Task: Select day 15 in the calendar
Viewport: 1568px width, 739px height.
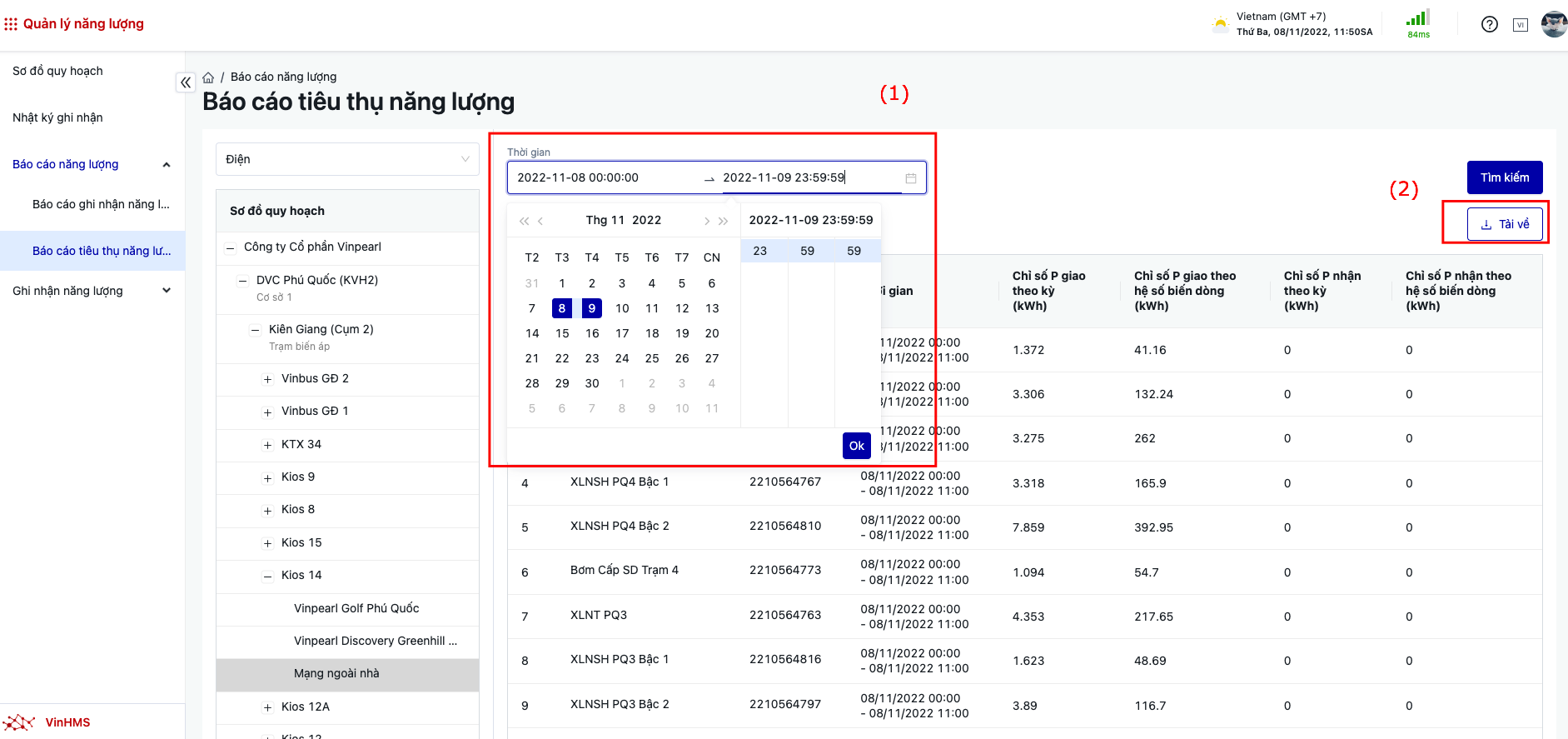Action: [x=562, y=333]
